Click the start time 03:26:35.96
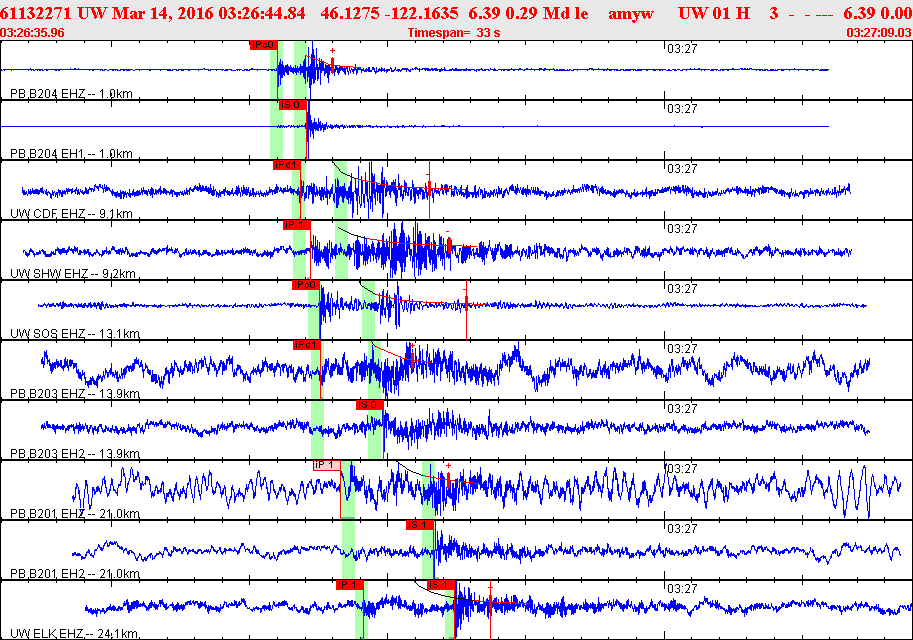913x640 pixels. click(34, 32)
